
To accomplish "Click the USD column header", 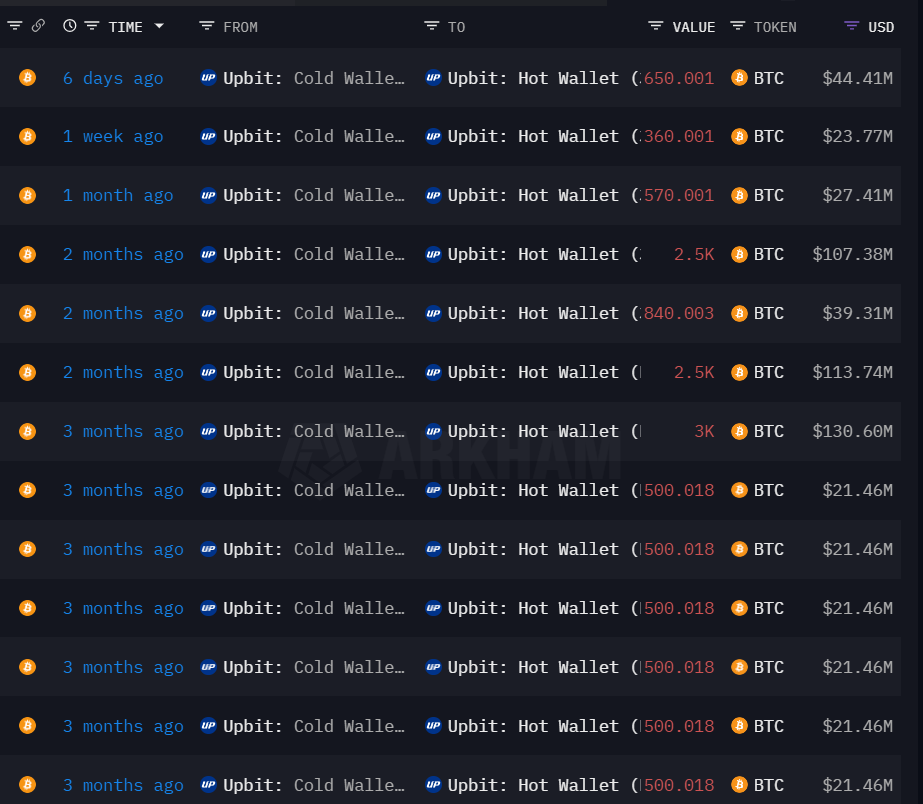I will (x=881, y=27).
